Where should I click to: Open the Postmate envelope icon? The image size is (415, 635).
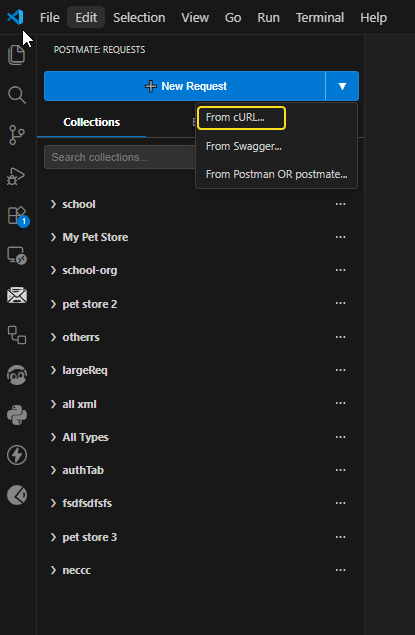point(17,296)
